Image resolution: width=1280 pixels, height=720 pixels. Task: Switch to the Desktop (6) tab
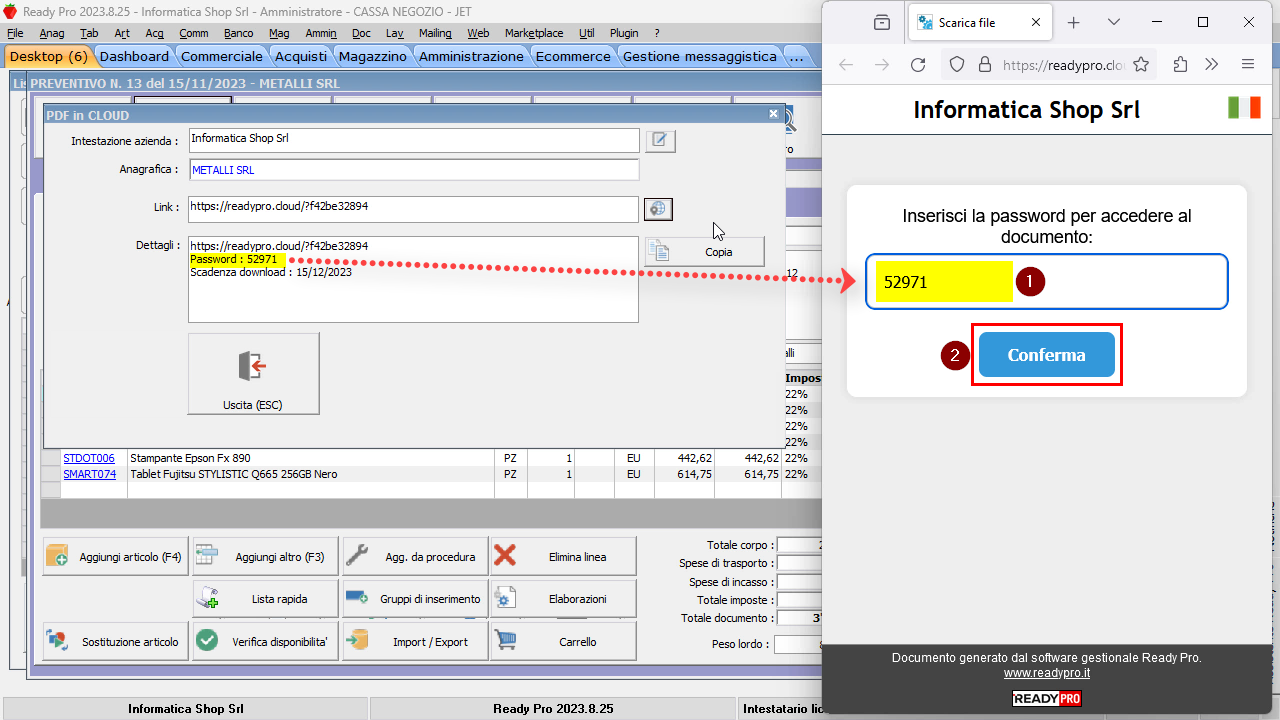(49, 57)
